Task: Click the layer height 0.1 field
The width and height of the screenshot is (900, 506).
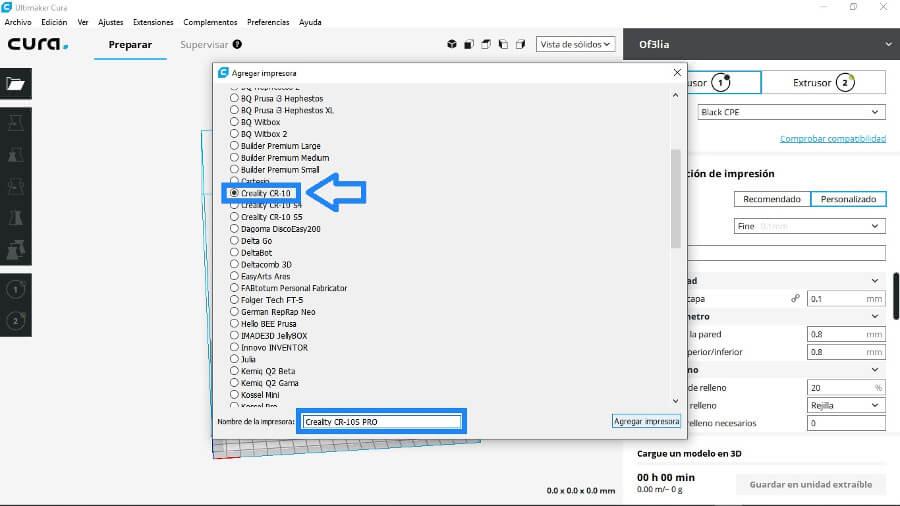Action: click(x=846, y=298)
